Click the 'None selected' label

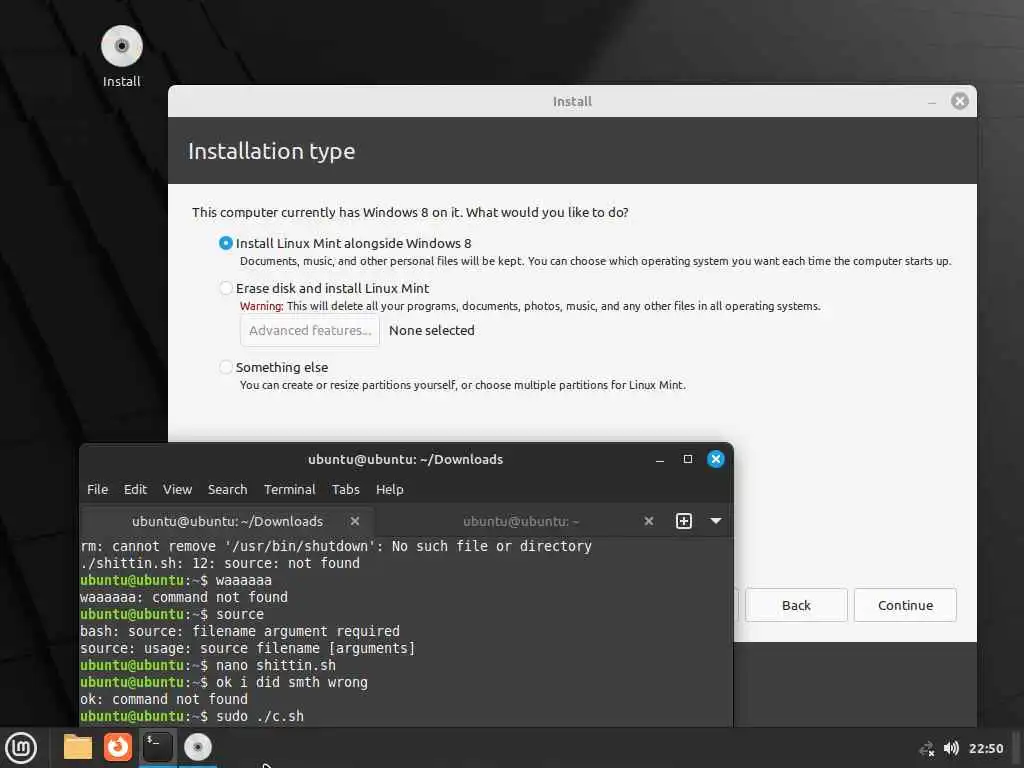click(432, 330)
